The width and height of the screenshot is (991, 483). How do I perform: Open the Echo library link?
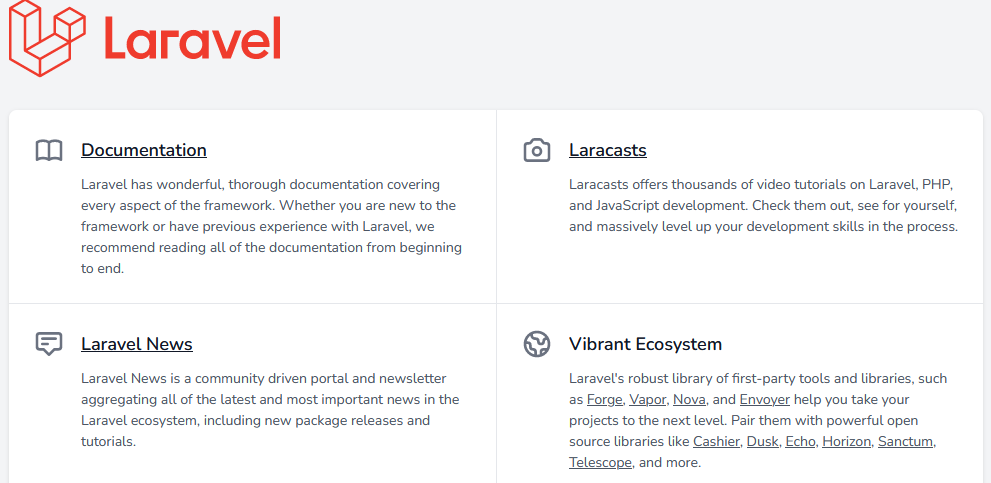[x=800, y=442]
